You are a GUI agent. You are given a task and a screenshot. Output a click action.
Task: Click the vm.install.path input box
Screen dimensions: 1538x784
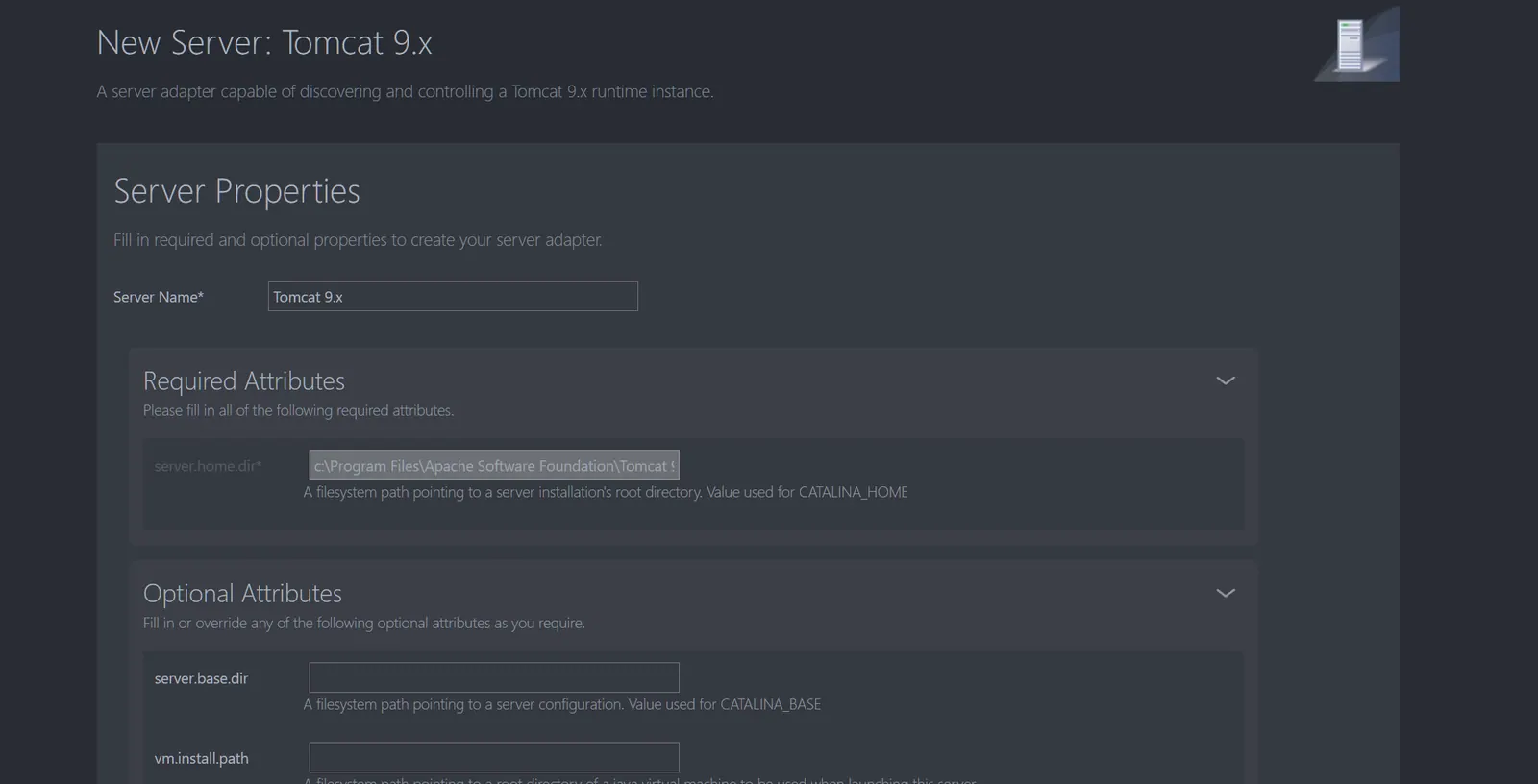(493, 757)
